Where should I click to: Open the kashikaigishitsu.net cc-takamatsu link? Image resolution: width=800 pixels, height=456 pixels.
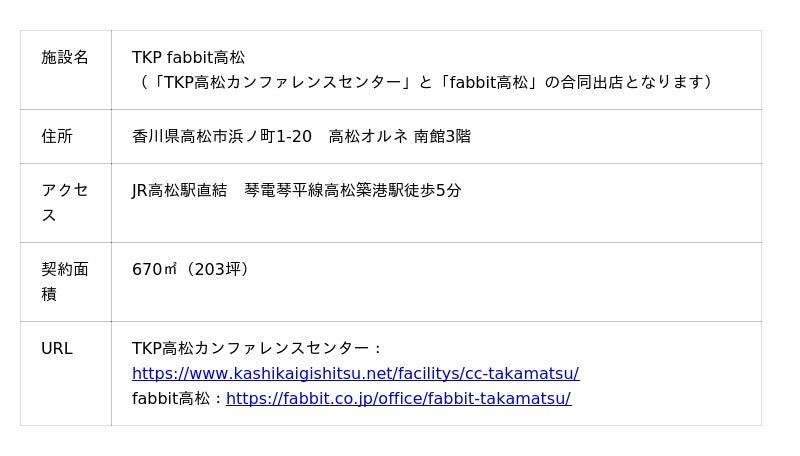coord(356,373)
